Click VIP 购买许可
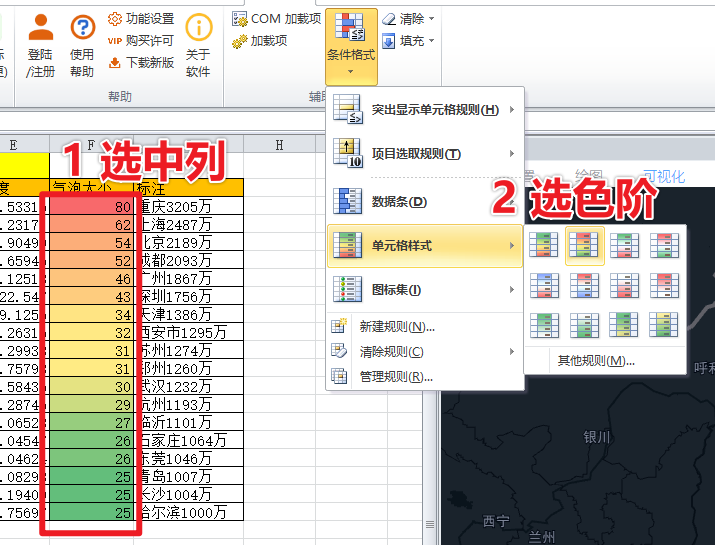Image resolution: width=715 pixels, height=545 pixels. tap(141, 41)
